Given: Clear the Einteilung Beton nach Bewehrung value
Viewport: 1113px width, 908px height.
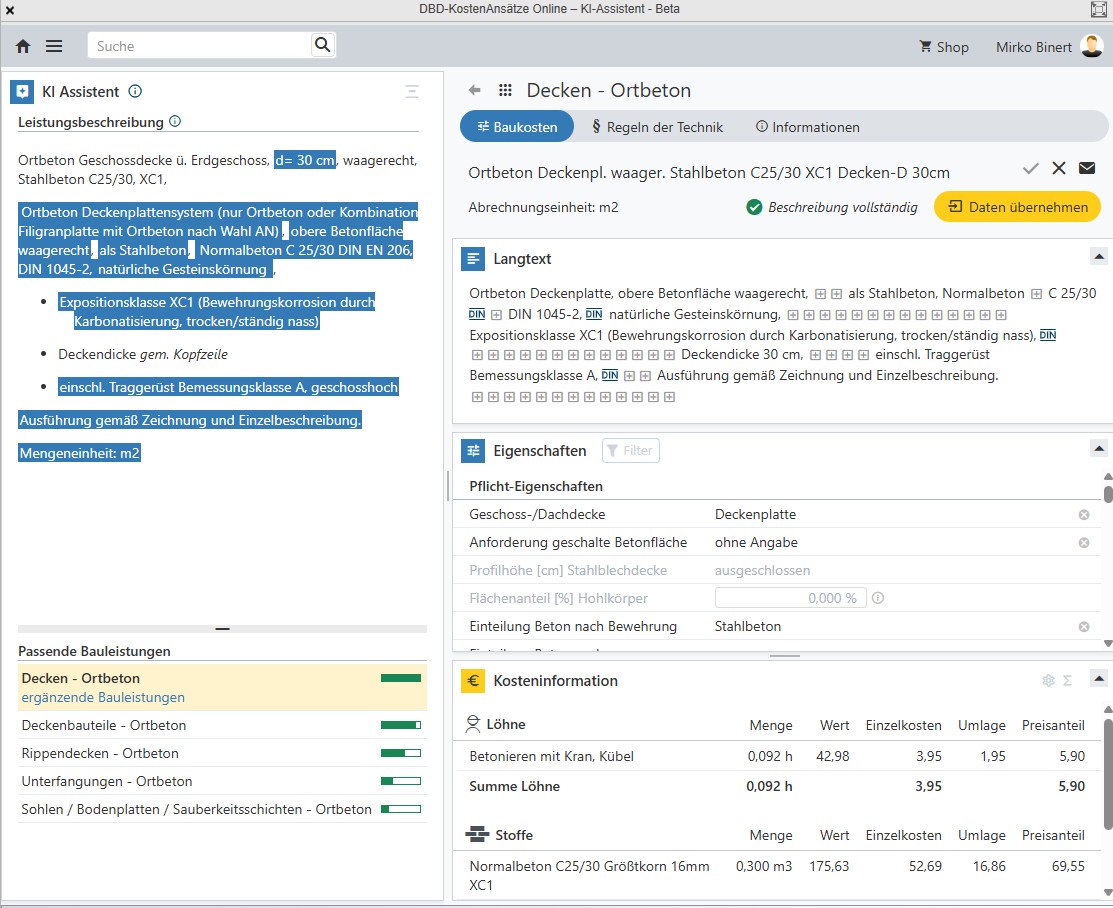Looking at the screenshot, I should 1083,627.
